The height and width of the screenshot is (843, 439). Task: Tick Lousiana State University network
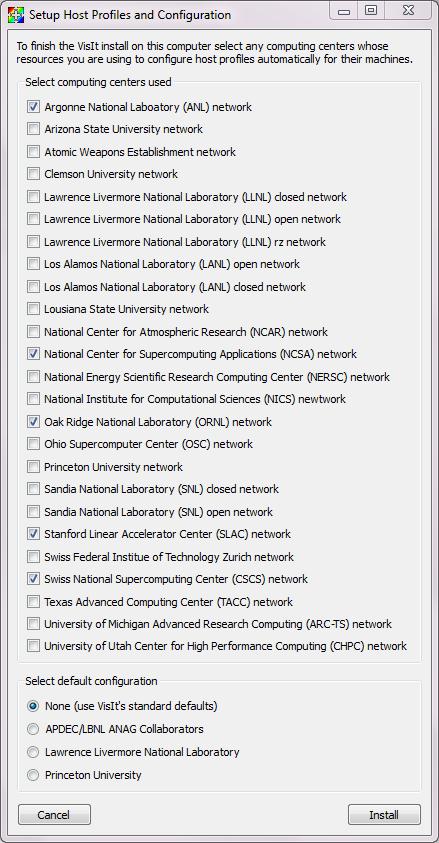[x=34, y=309]
